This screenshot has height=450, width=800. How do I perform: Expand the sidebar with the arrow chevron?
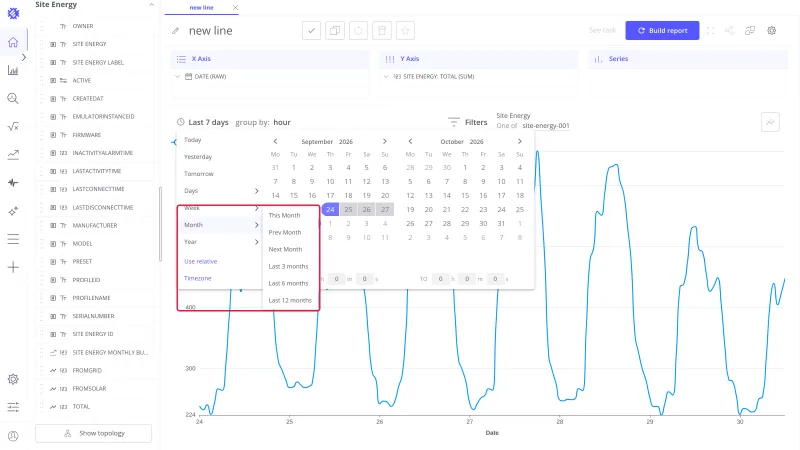click(23, 57)
